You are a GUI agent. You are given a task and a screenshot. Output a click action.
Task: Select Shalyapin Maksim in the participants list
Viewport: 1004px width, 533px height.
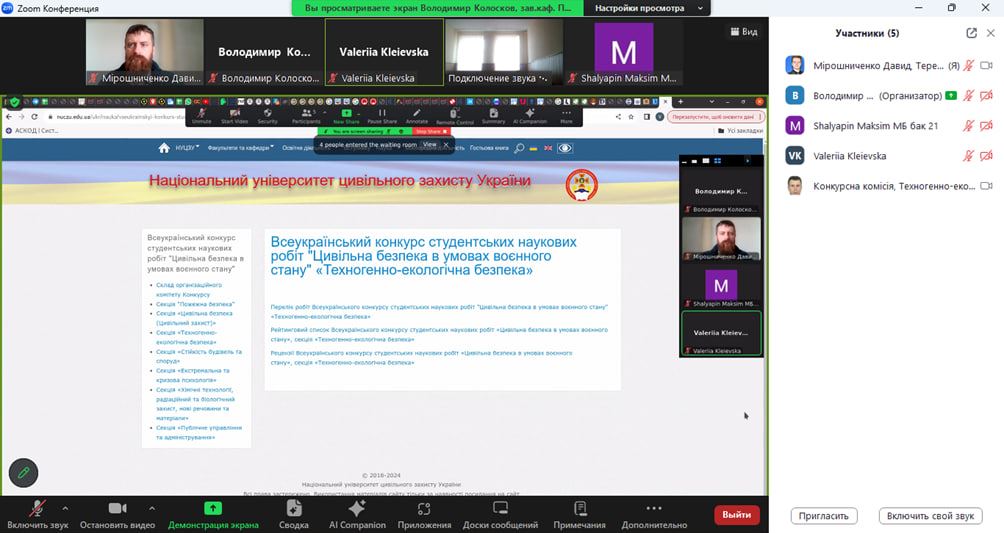point(862,126)
